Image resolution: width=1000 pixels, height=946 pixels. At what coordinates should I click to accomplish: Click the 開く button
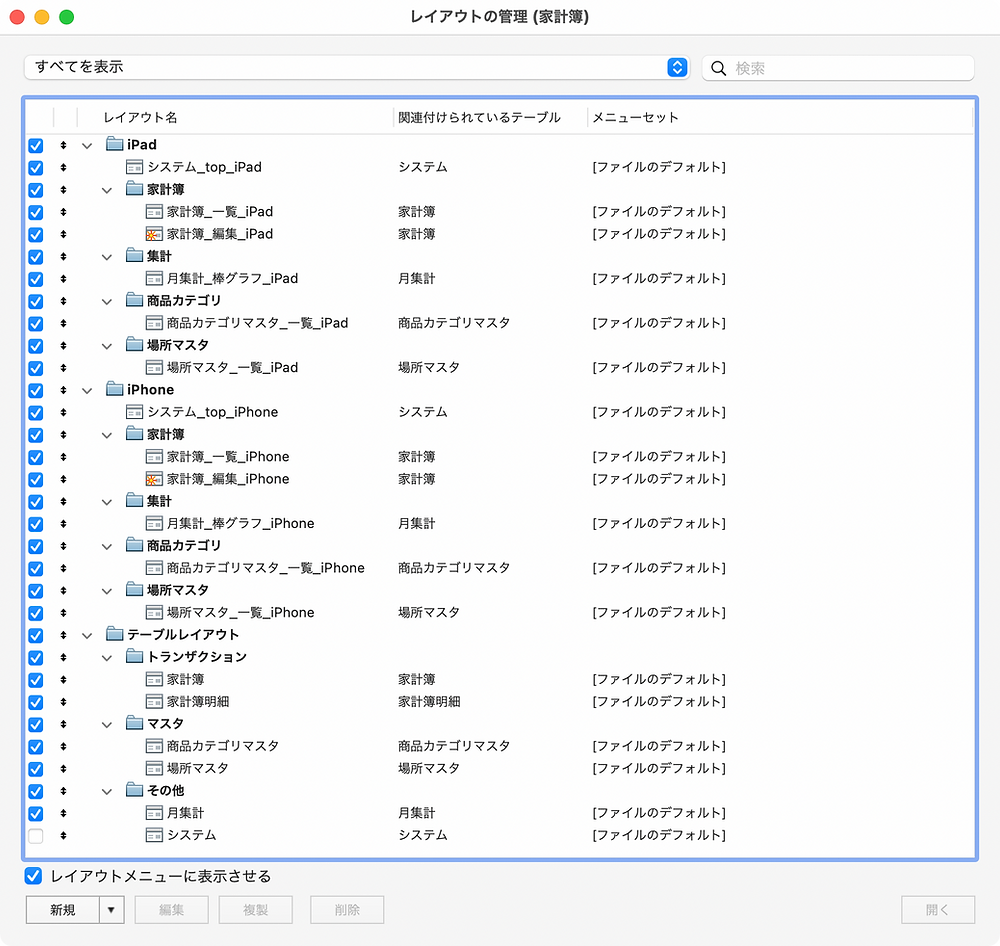(x=938, y=910)
